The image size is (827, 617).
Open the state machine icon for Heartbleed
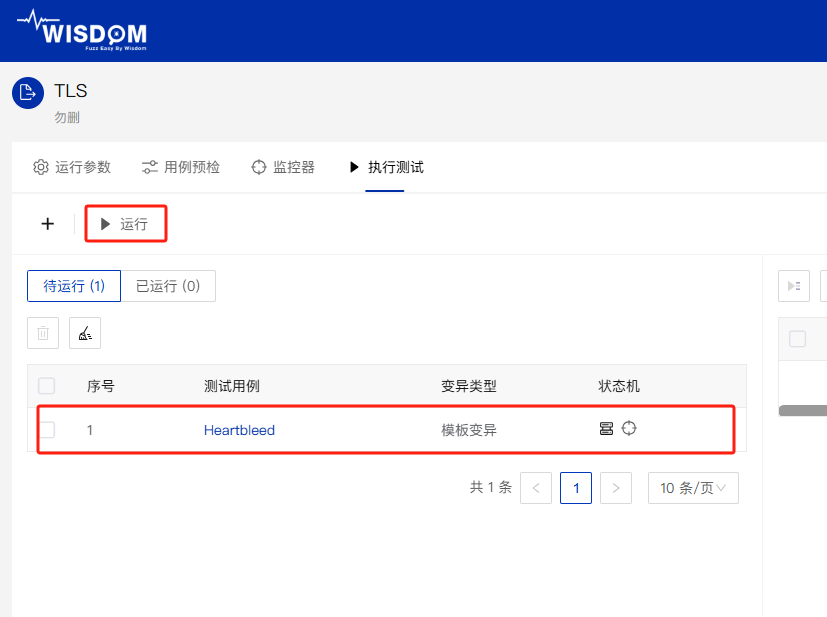click(606, 429)
